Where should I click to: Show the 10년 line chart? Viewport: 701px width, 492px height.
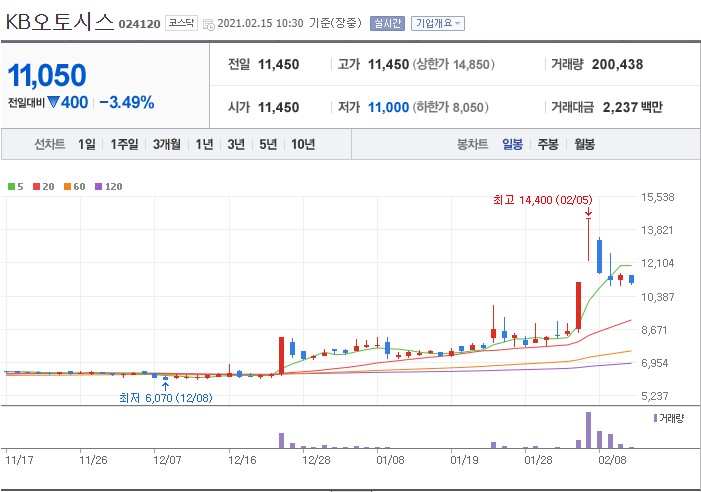coord(303,144)
